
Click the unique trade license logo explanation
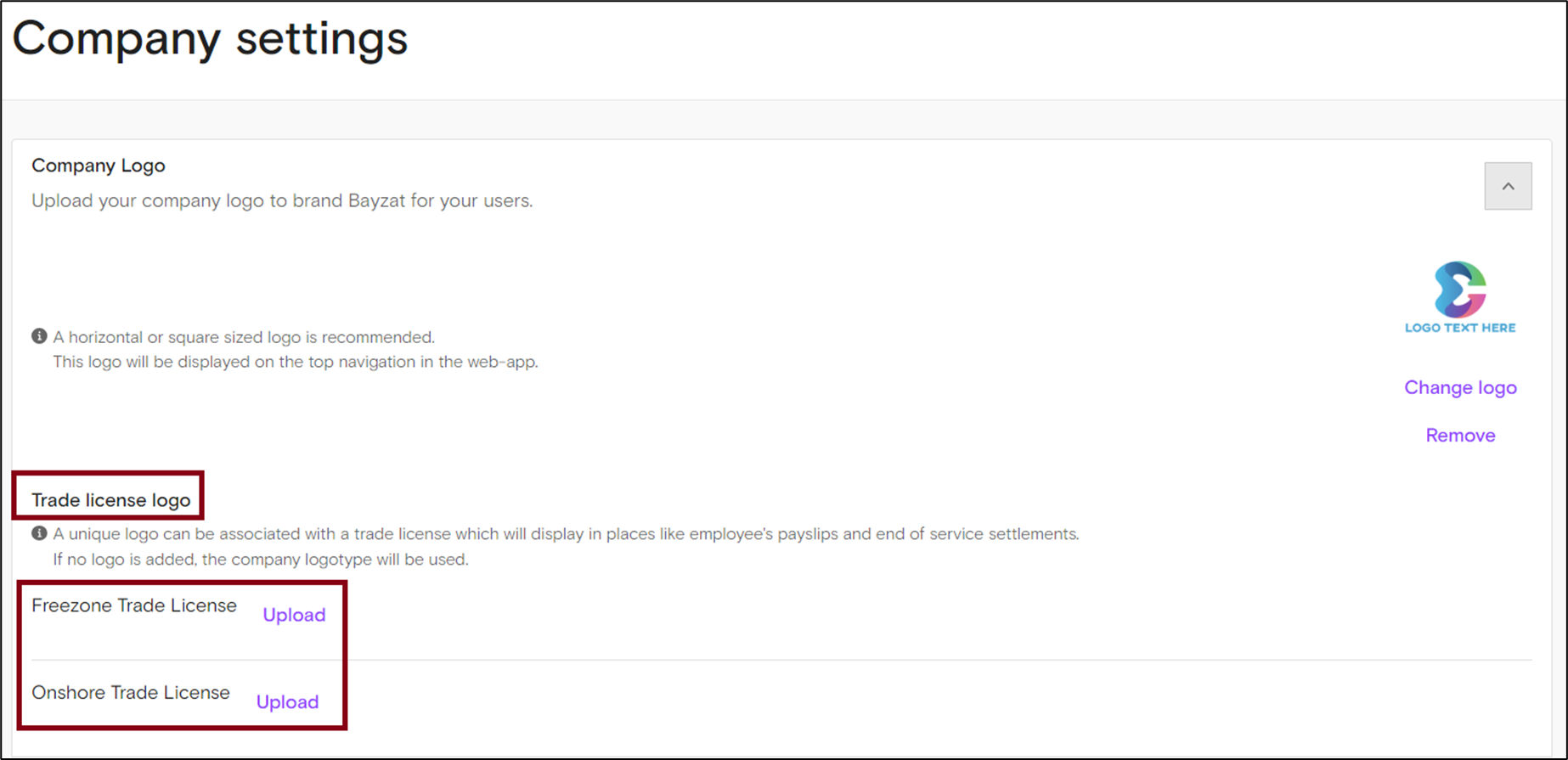coord(566,534)
